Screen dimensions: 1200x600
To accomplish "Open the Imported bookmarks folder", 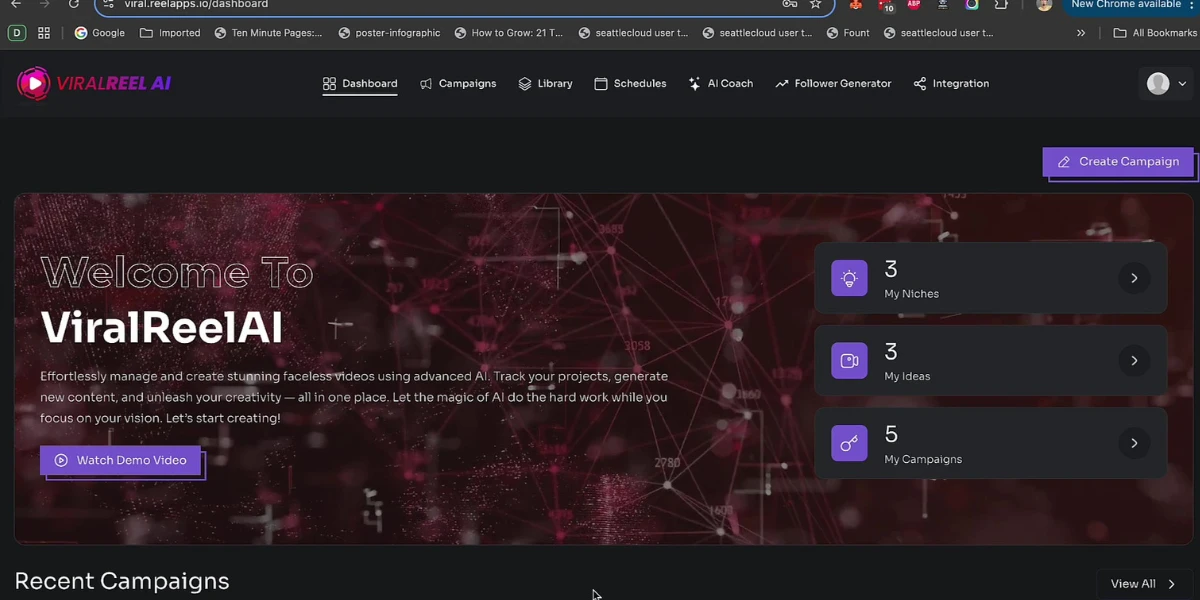I will (x=170, y=33).
